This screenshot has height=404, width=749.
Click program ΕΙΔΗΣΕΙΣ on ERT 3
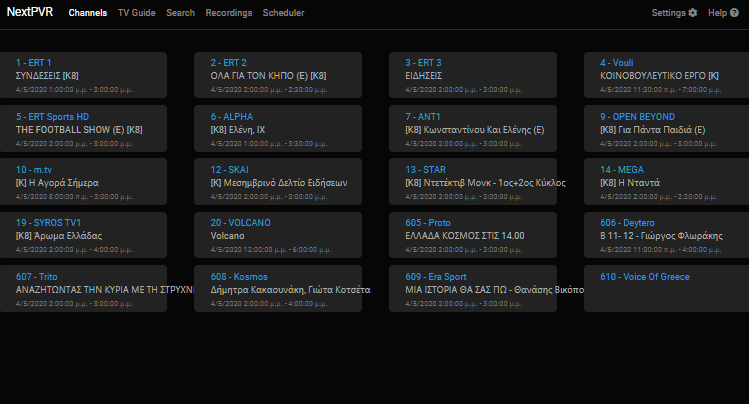pyautogui.click(x=424, y=75)
